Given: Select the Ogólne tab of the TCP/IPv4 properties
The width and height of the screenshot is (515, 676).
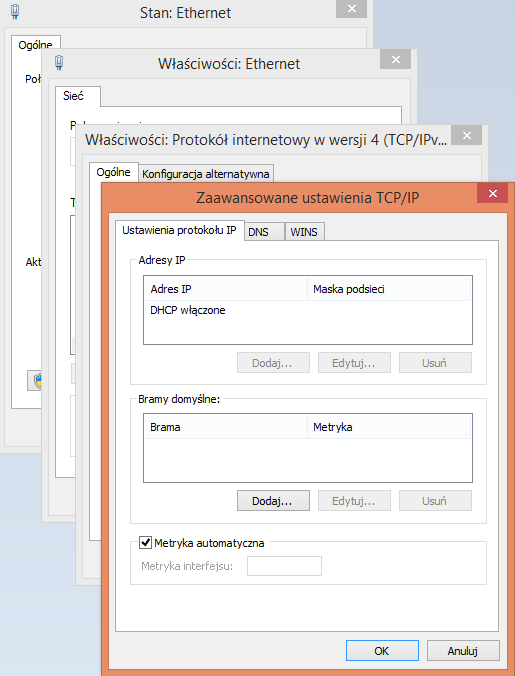Looking at the screenshot, I should pyautogui.click(x=113, y=172).
